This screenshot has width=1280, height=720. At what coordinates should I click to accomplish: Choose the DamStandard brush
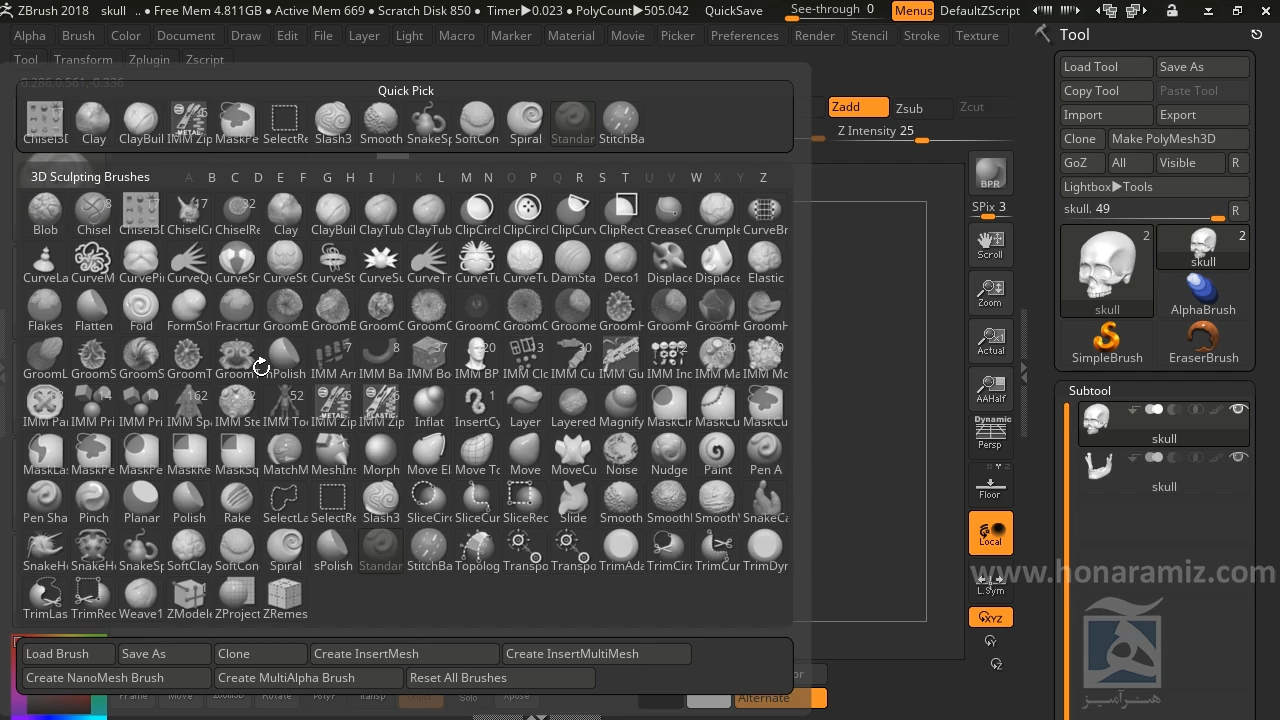point(573,263)
